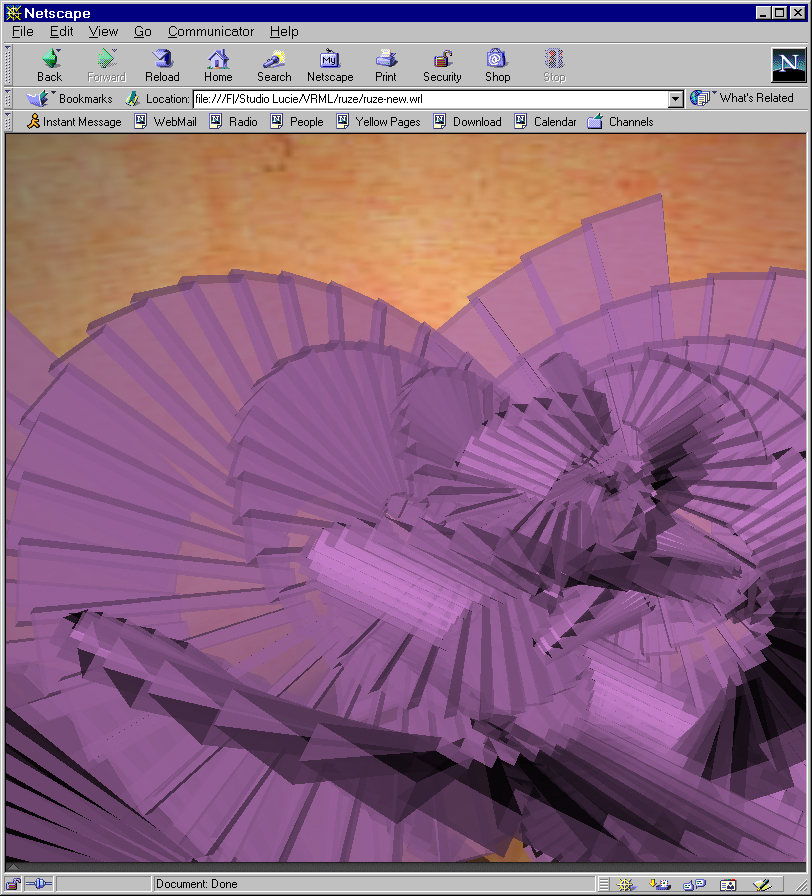The width and height of the screenshot is (812, 896).
Task: Click the Document: Done status text
Action: tap(197, 884)
